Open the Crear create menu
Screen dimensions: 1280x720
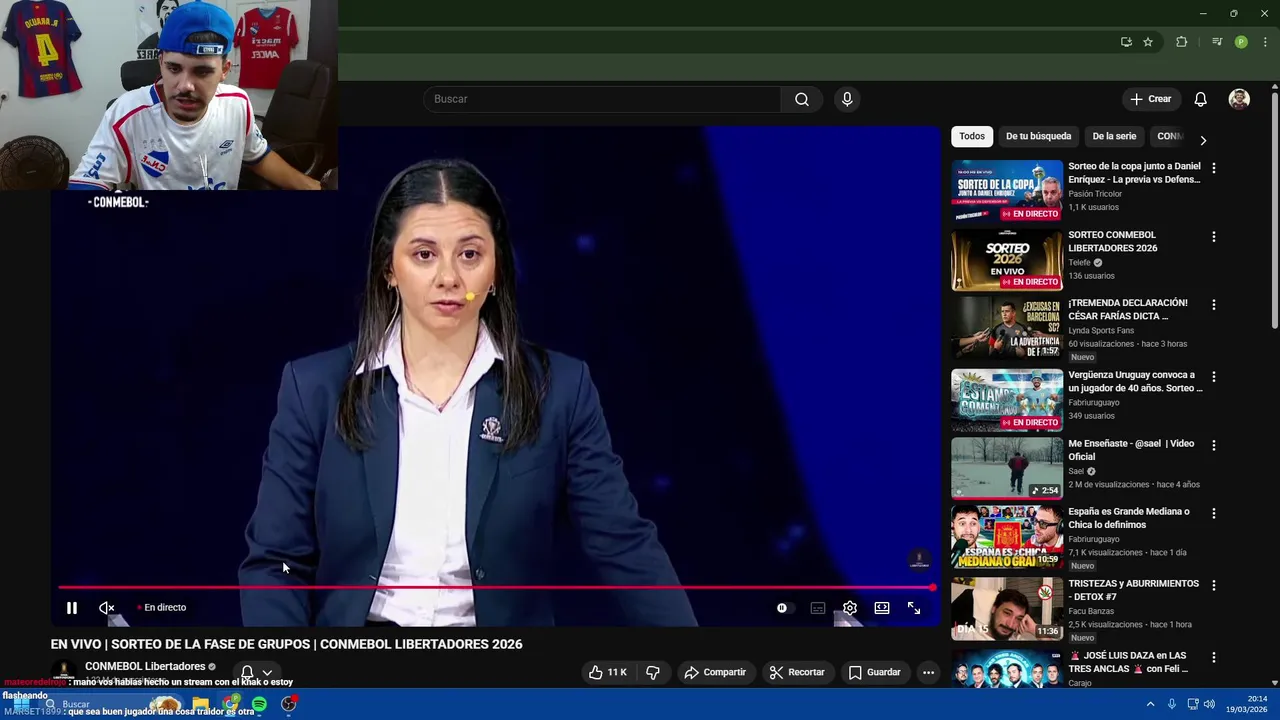pyautogui.click(x=1151, y=99)
